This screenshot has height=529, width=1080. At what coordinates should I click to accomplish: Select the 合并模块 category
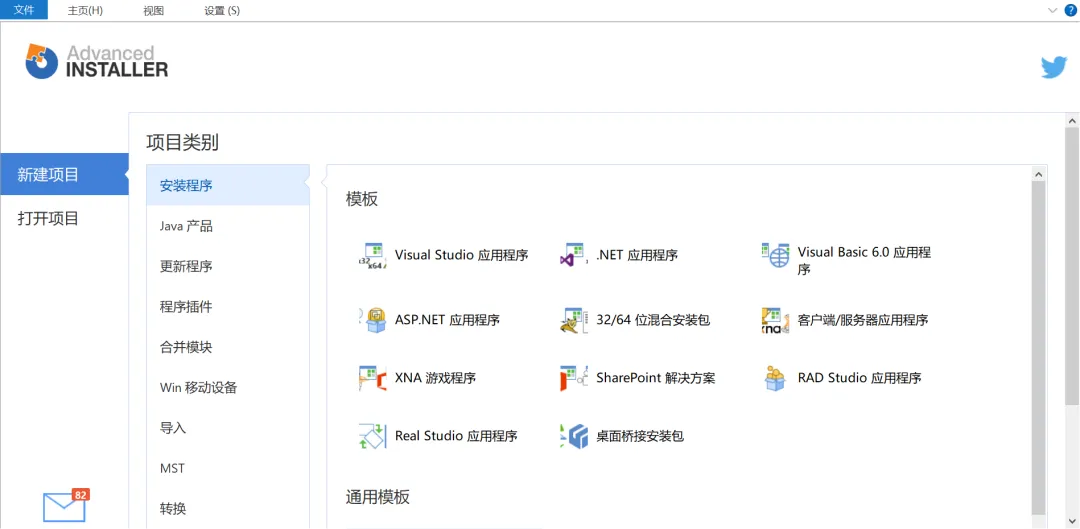coord(228,347)
